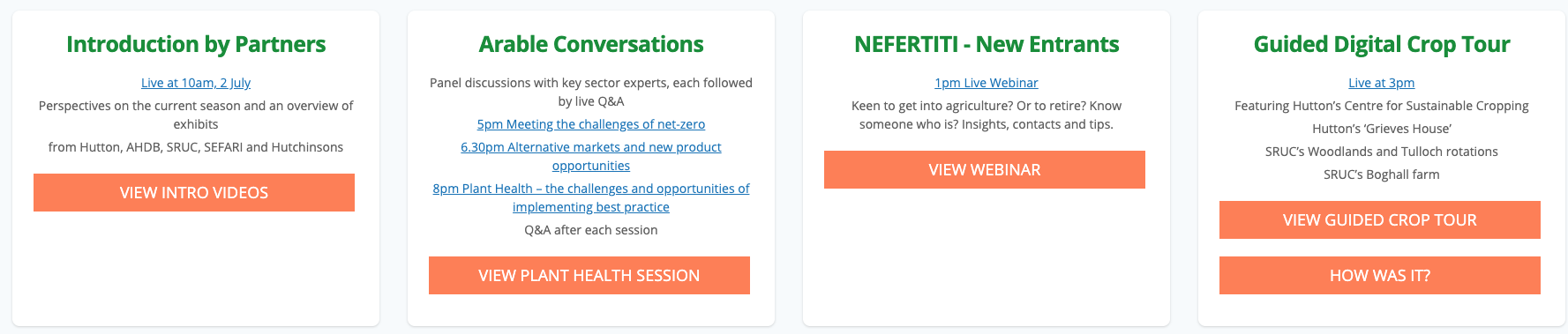
Task: Select the 'Introduction by Partners' heading
Action: (x=196, y=44)
